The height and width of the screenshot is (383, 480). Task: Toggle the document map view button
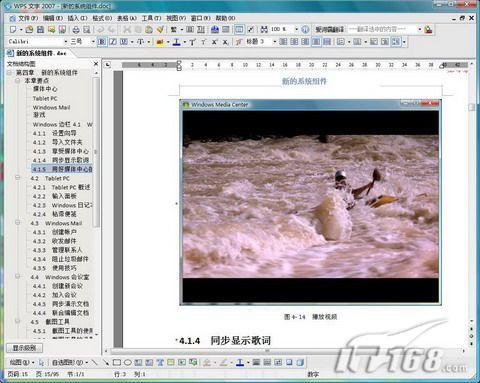239,30
